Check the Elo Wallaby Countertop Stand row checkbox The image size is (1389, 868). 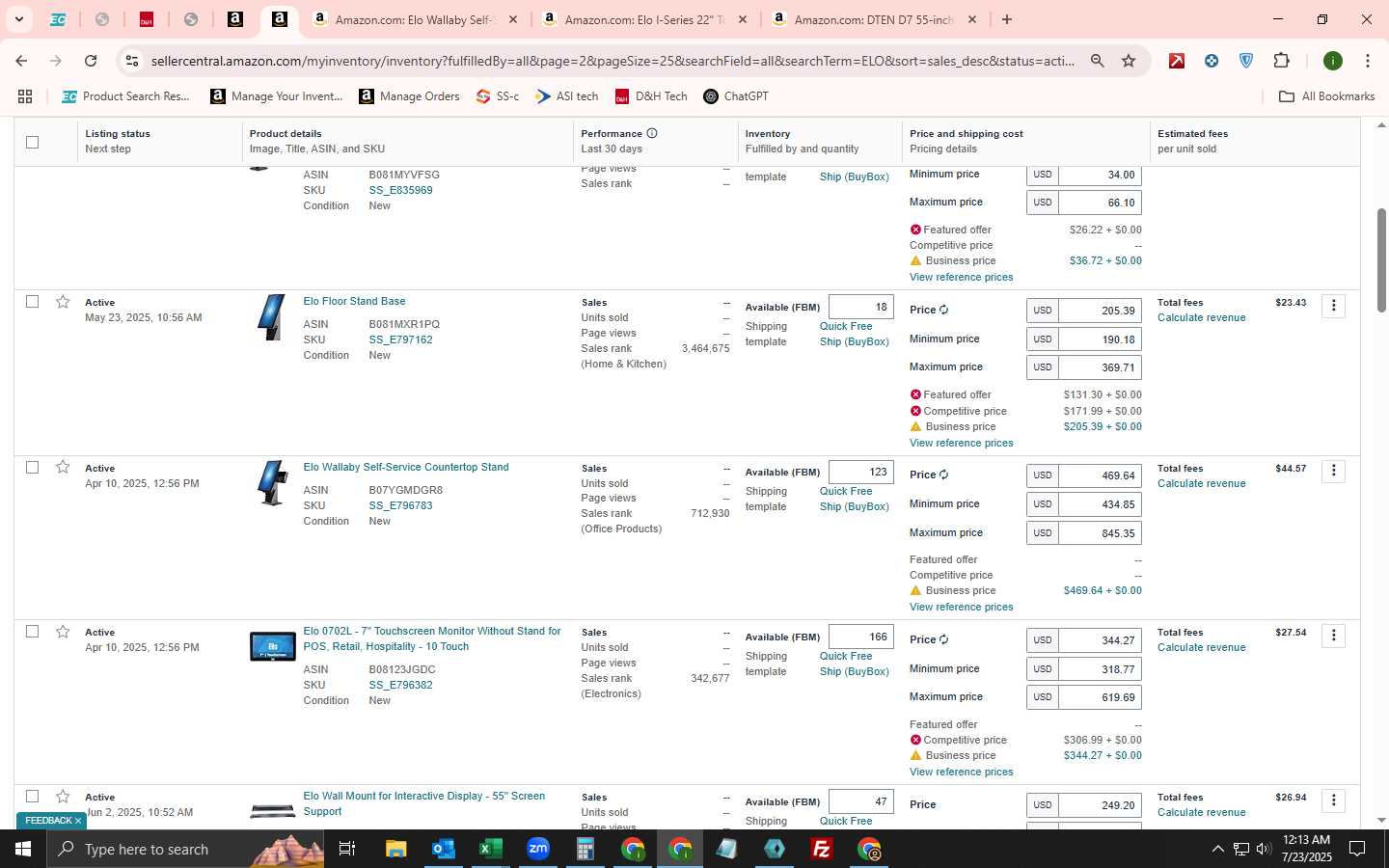pyautogui.click(x=32, y=467)
